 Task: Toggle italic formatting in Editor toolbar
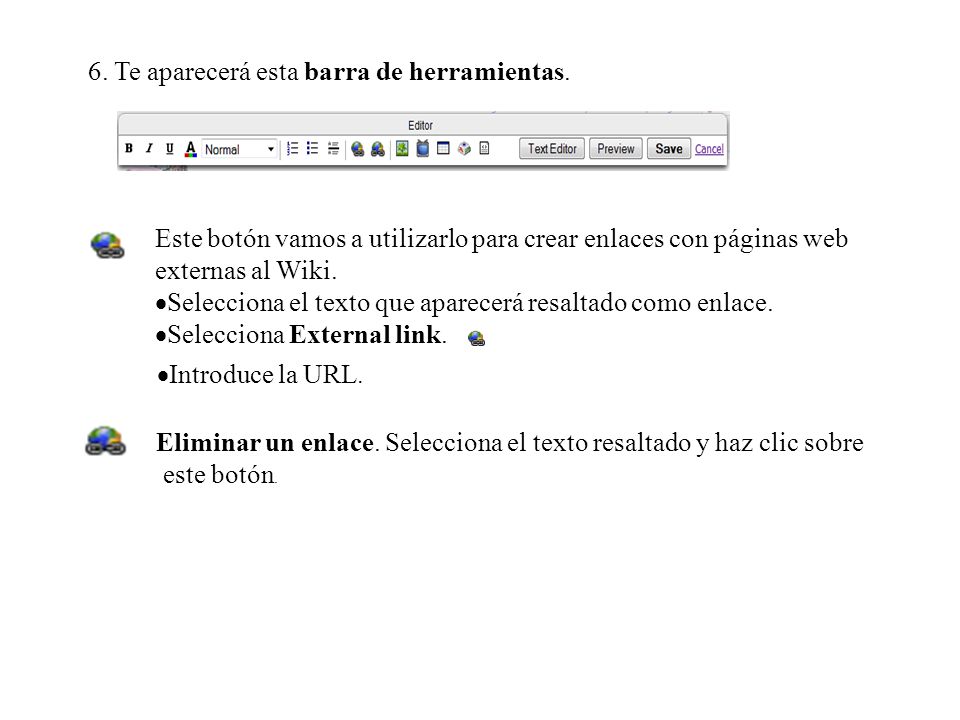coord(149,148)
